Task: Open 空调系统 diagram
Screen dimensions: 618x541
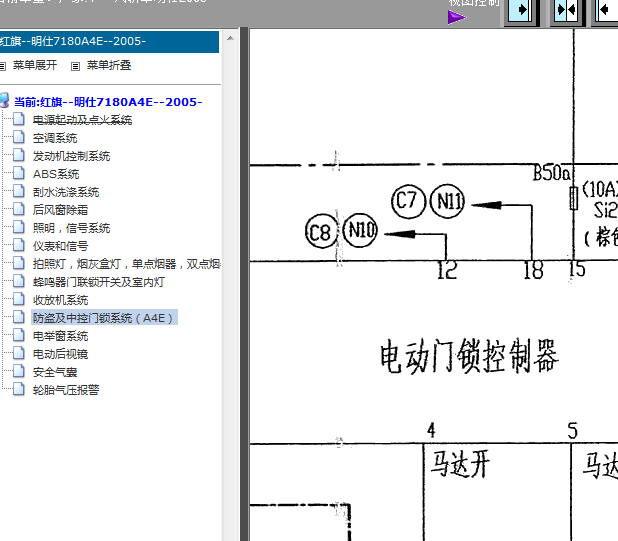Action: 55,138
